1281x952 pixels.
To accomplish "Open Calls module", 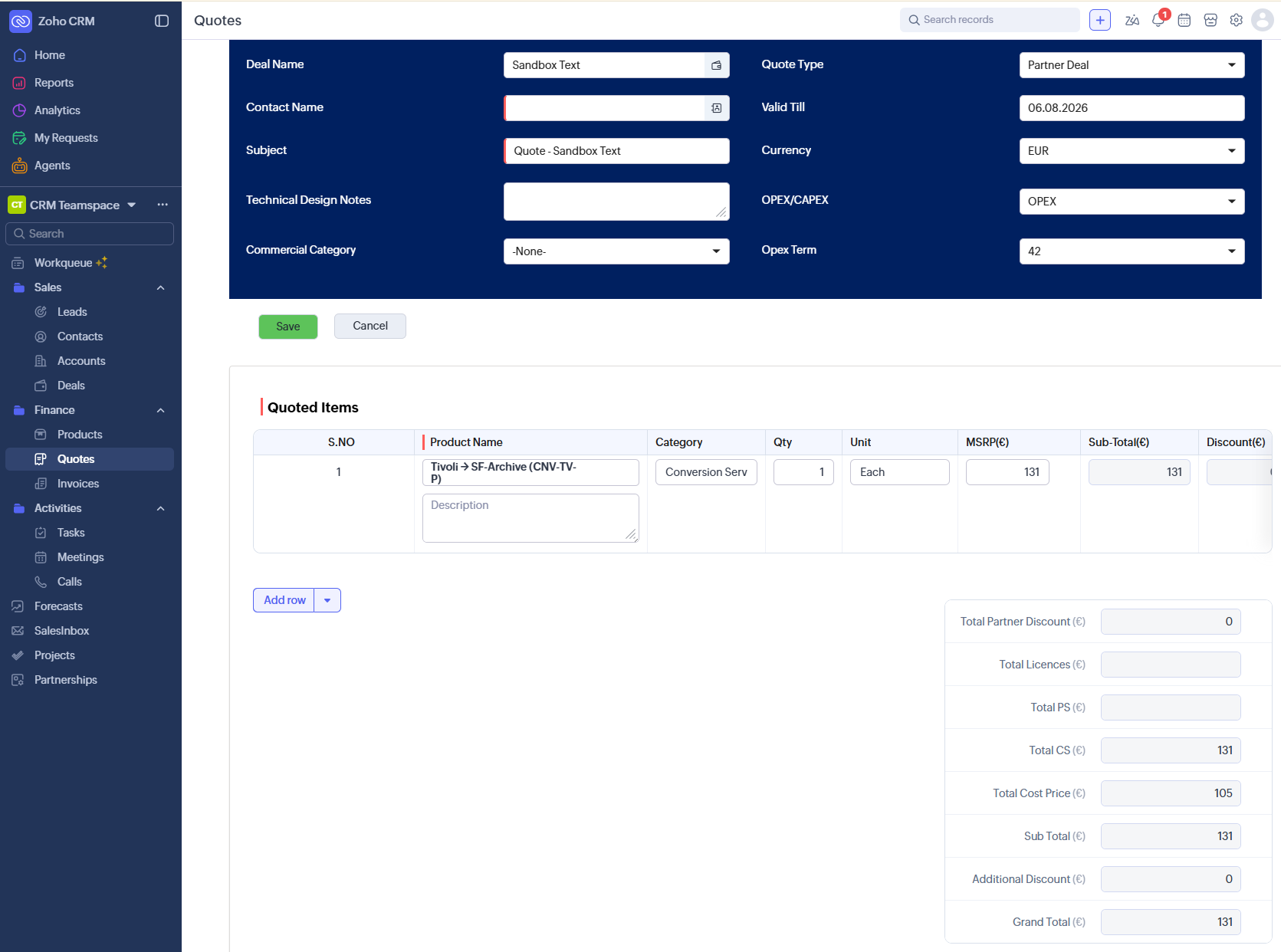I will pos(70,582).
